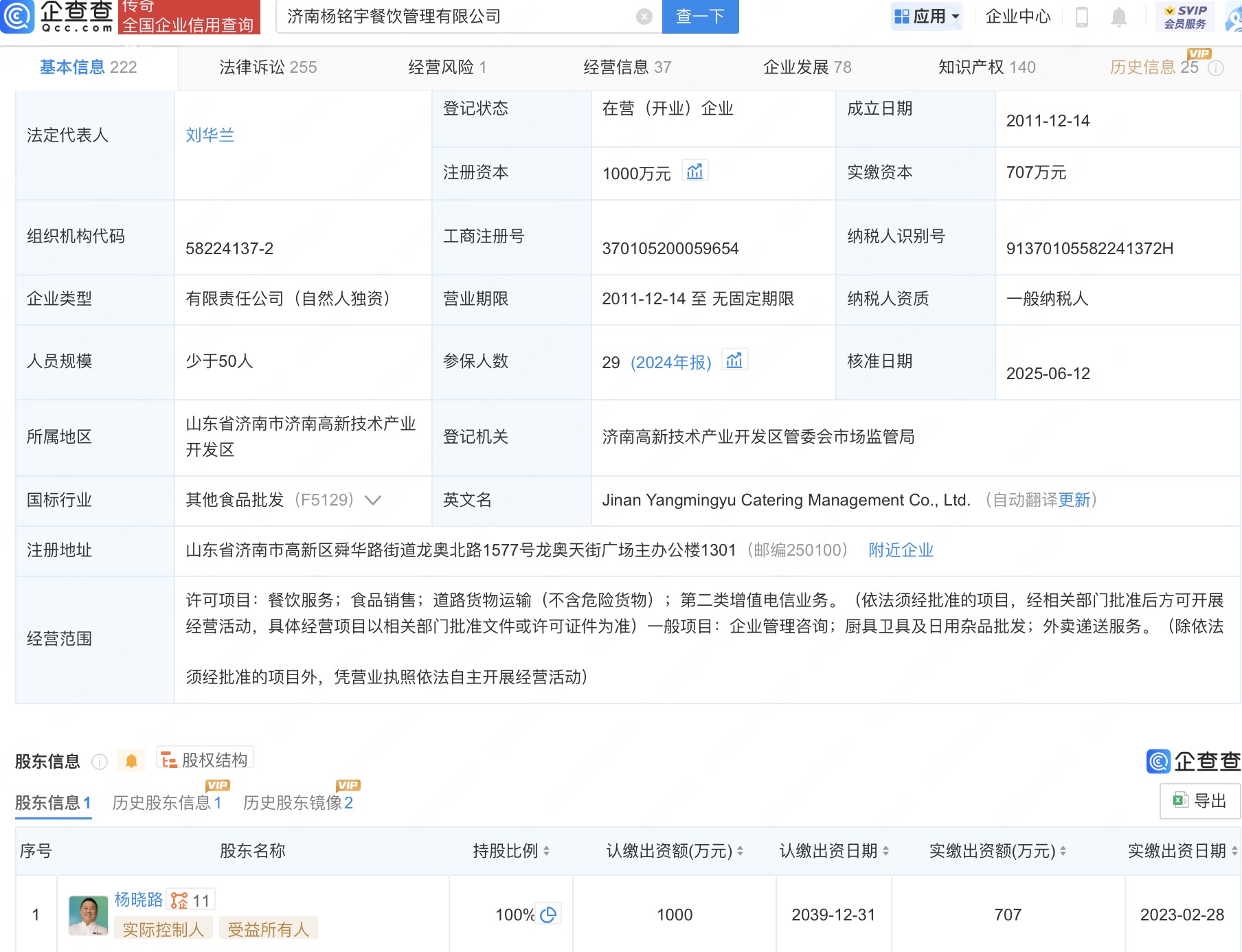Screen dimensions: 1242x952
Task: Select the 历史股东镜像 sub-tab
Action: pyautogui.click(x=297, y=803)
